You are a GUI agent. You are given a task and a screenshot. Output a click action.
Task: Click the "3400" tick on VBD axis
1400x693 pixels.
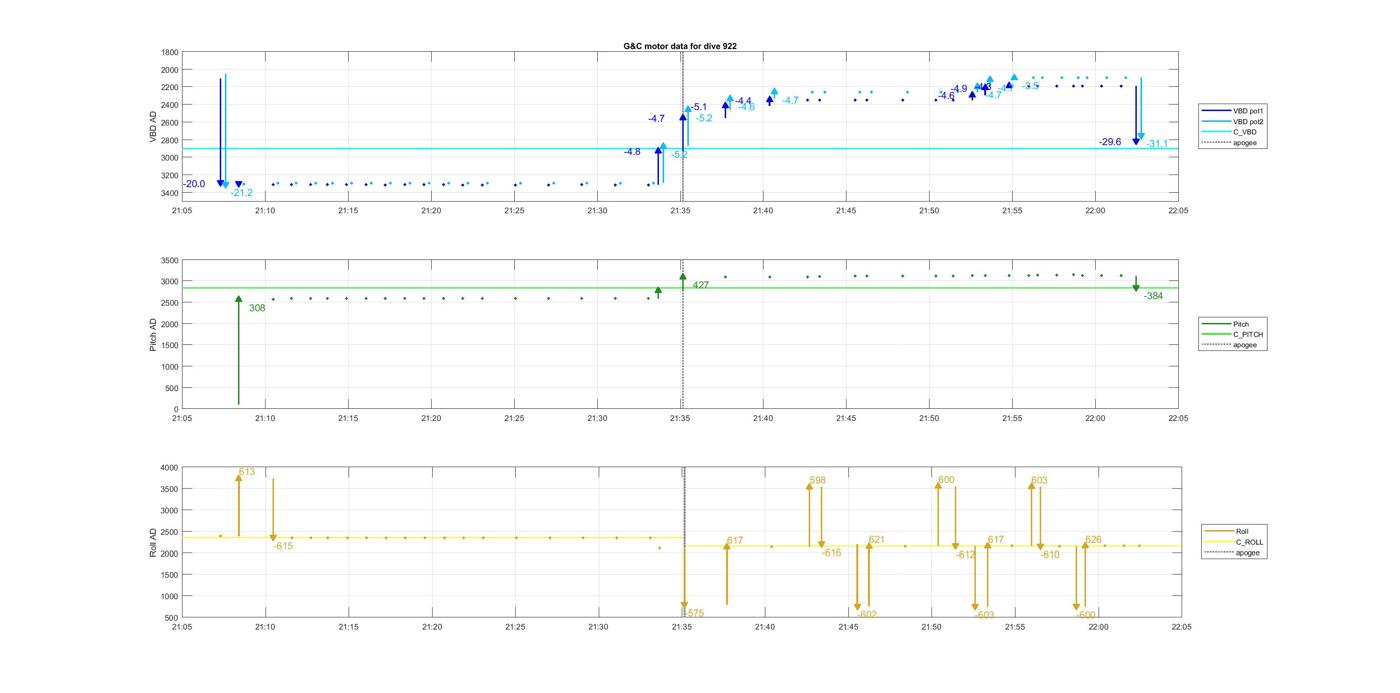tap(170, 193)
